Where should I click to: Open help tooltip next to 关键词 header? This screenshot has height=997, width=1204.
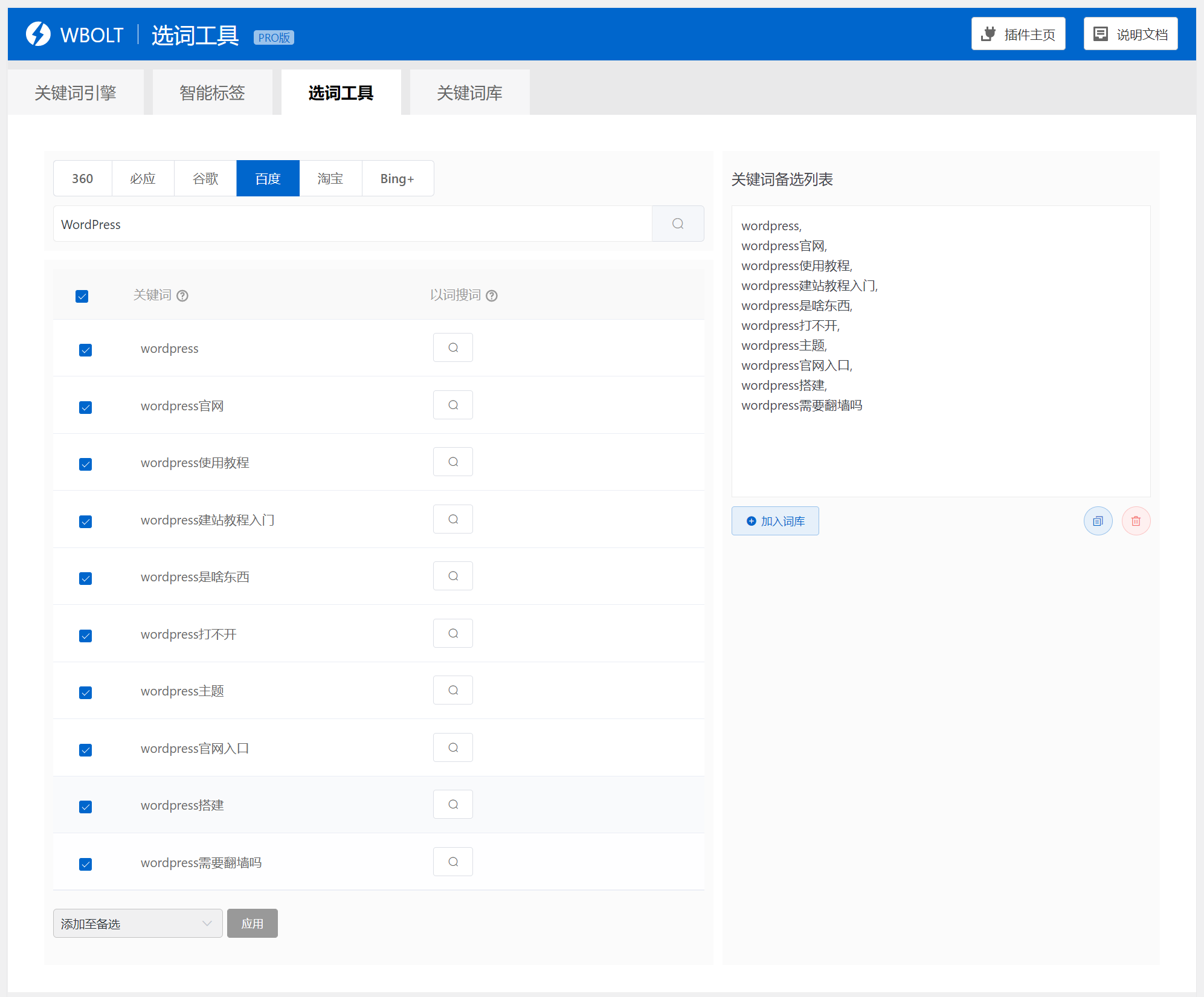[182, 295]
